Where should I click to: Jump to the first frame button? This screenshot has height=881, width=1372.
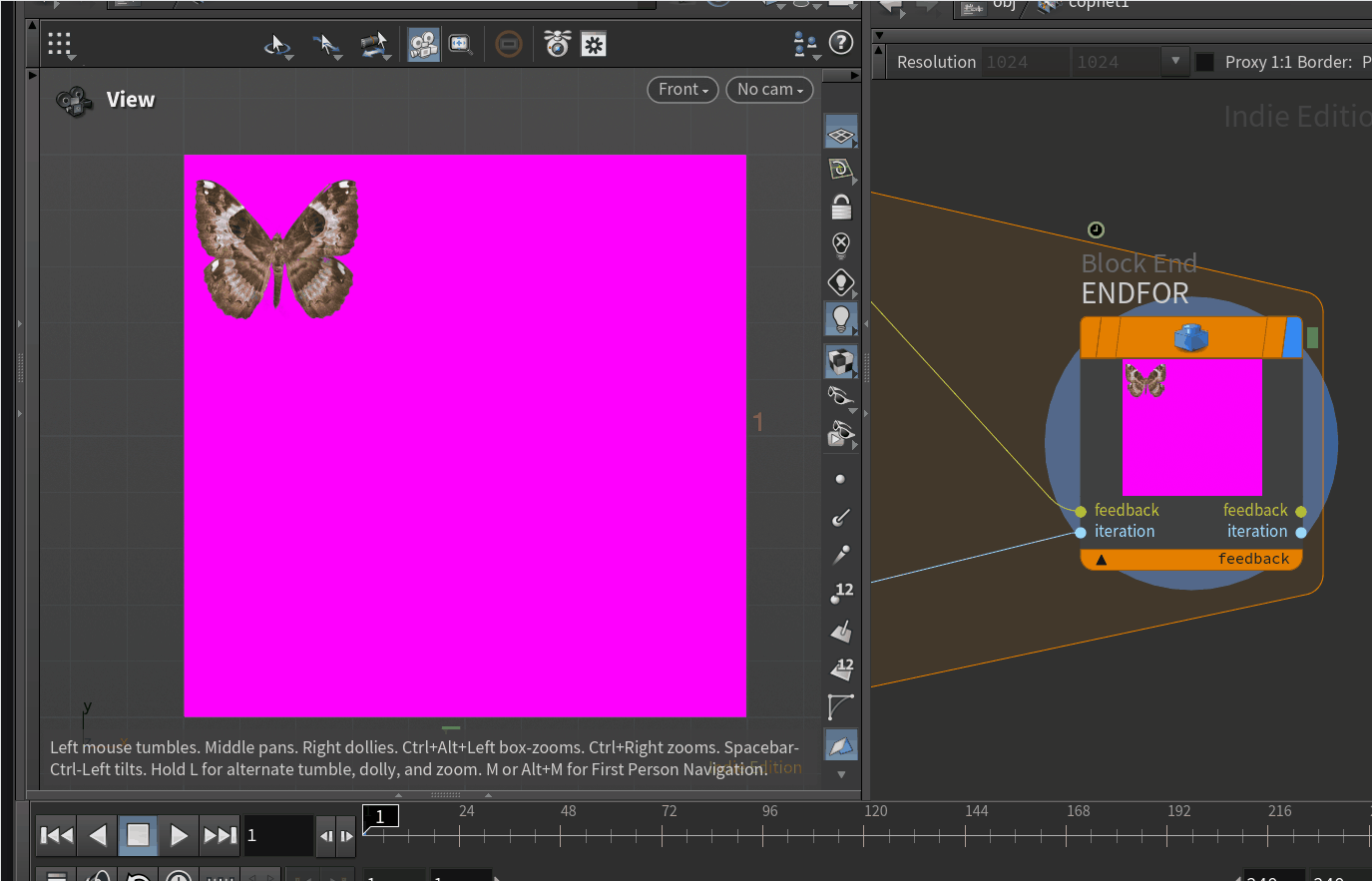[x=56, y=835]
